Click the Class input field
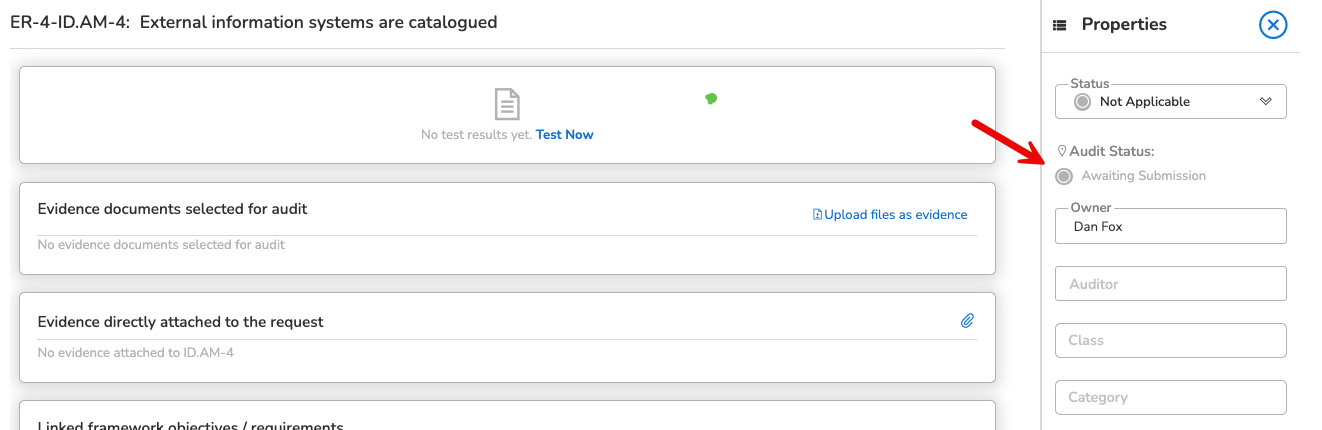The width and height of the screenshot is (1322, 430). (1171, 340)
